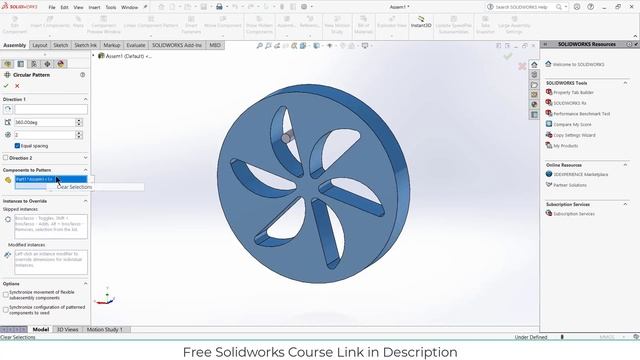Collapse the Options section
Image resolution: width=640 pixels, height=360 pixels.
pos(85,283)
